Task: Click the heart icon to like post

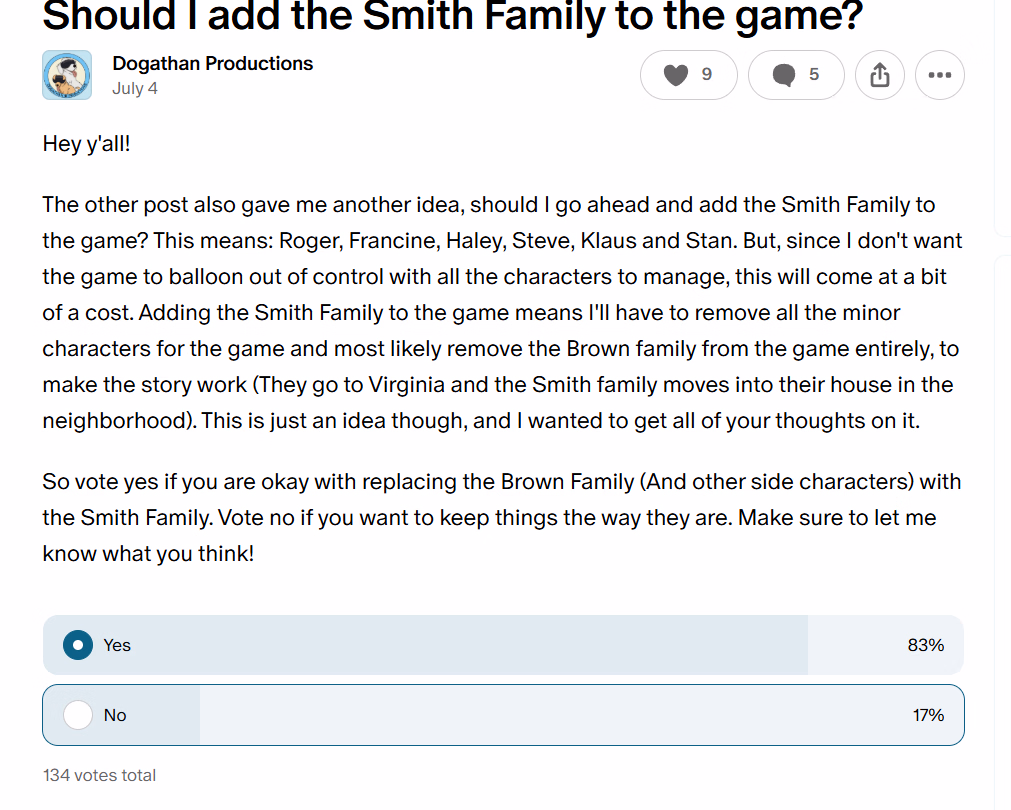Action: pyautogui.click(x=676, y=75)
